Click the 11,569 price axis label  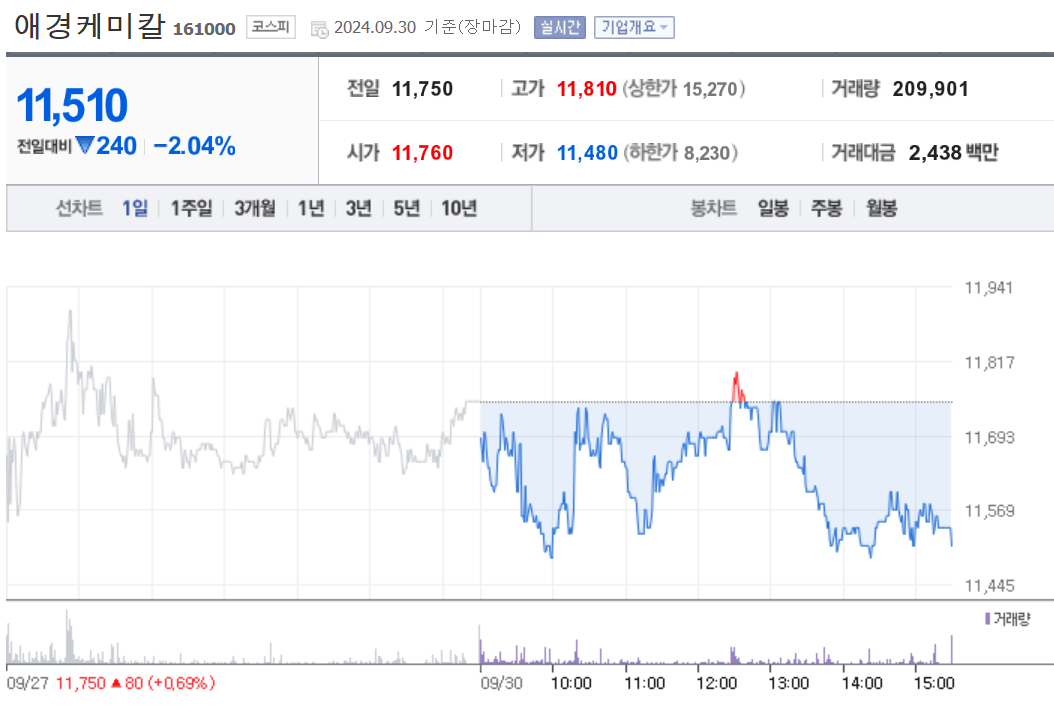click(x=989, y=511)
